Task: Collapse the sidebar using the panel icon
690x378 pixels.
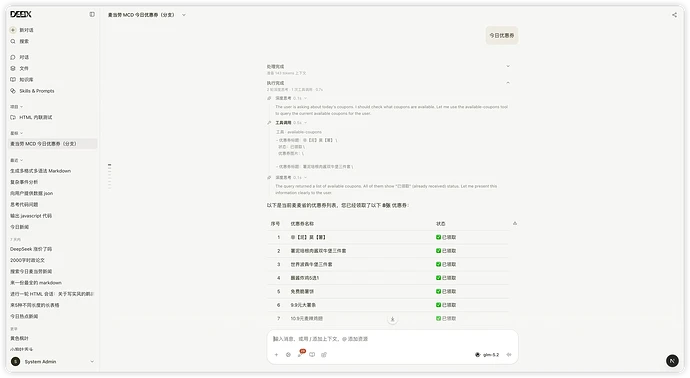Action: [92, 15]
